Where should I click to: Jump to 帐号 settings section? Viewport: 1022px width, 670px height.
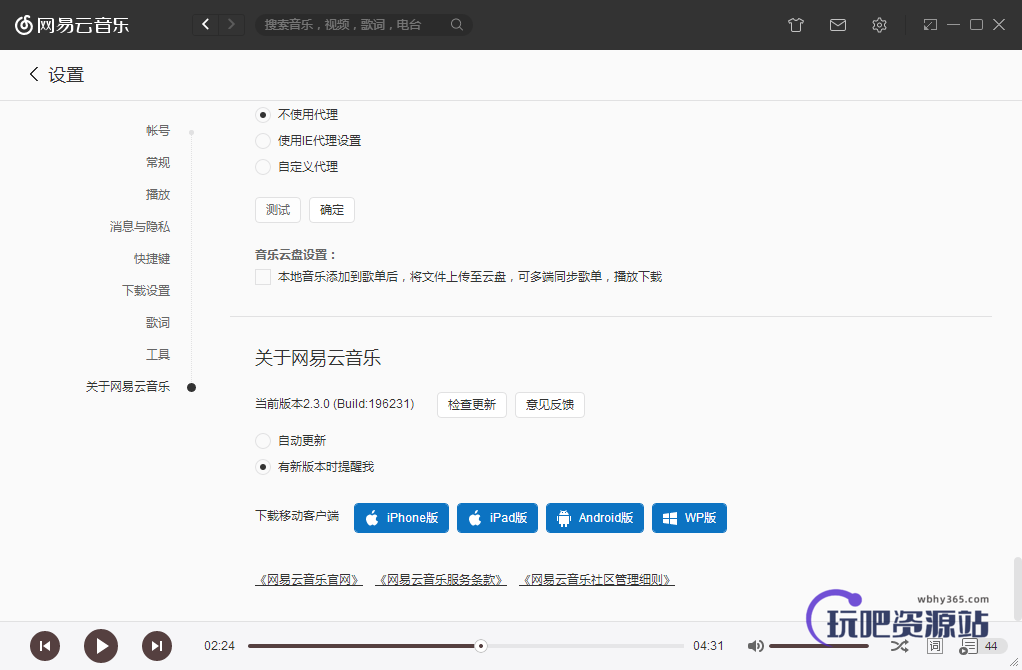pos(158,130)
